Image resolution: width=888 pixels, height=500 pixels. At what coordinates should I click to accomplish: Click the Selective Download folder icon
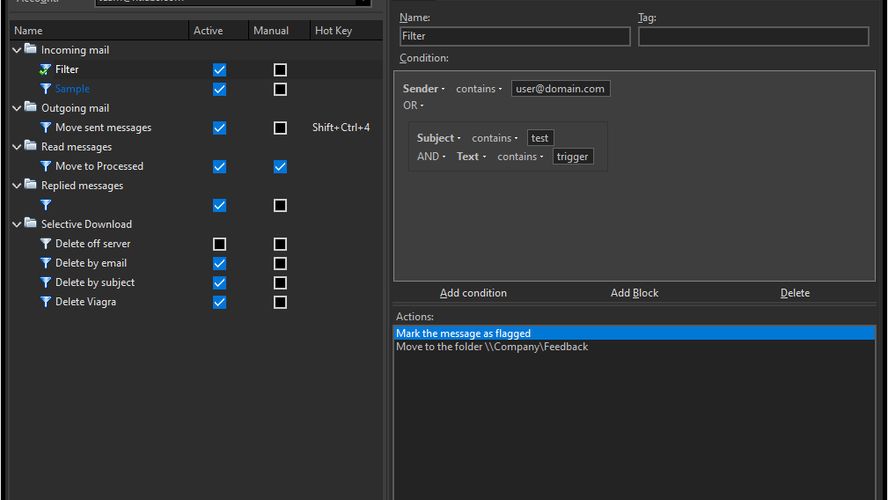(x=31, y=224)
